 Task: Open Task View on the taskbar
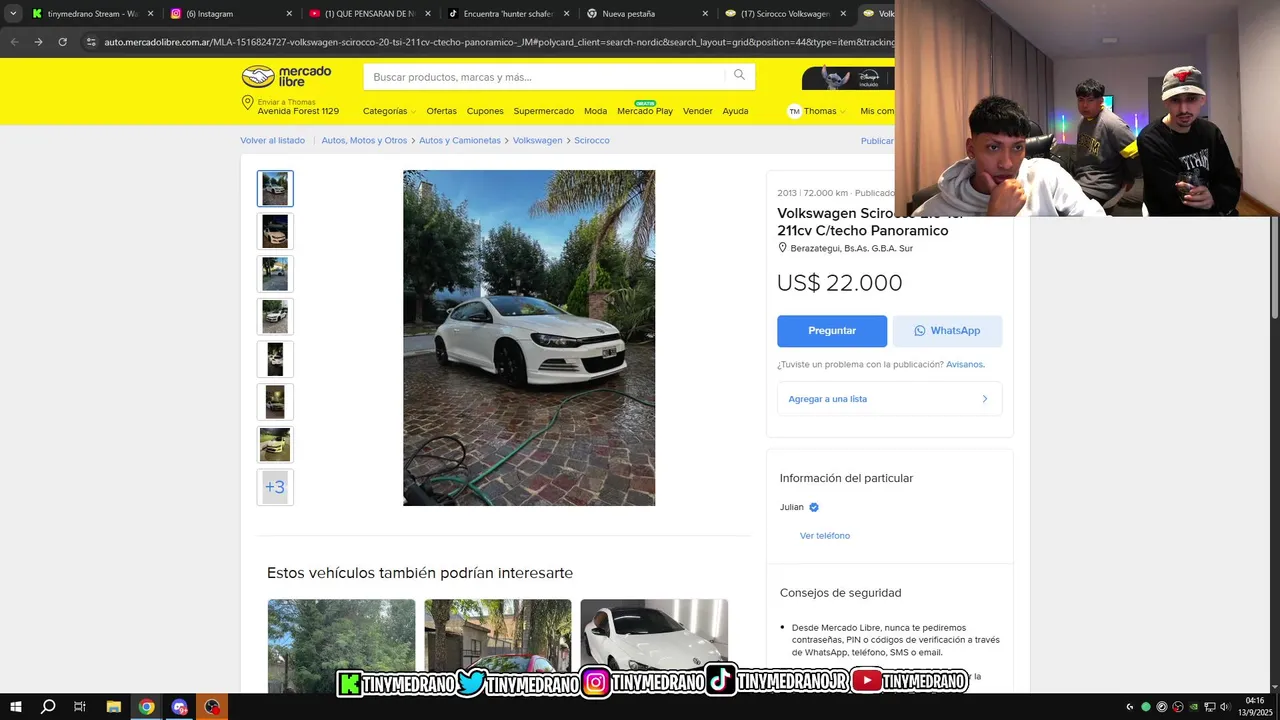[80, 707]
